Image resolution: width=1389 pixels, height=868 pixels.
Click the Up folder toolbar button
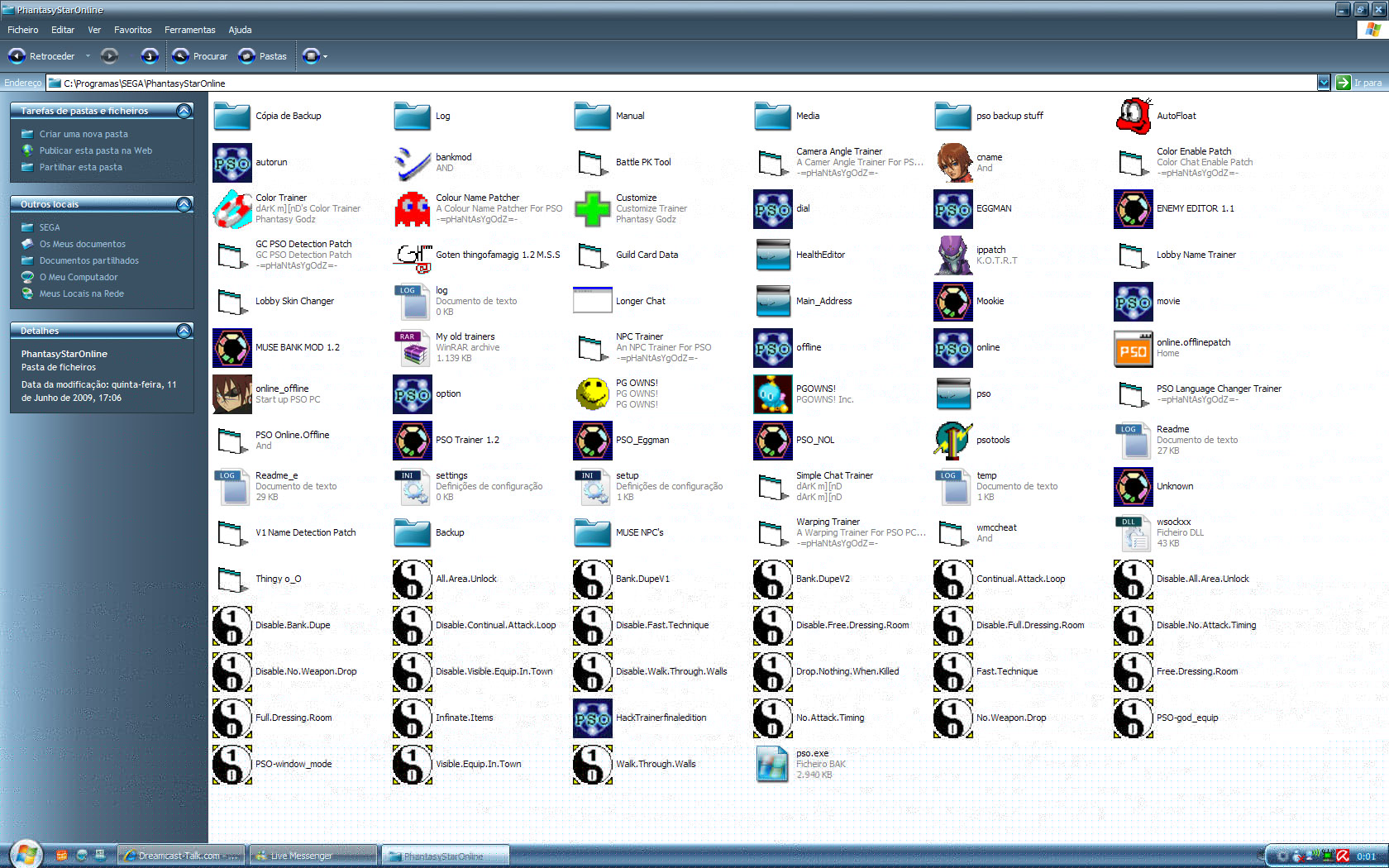coord(149,56)
